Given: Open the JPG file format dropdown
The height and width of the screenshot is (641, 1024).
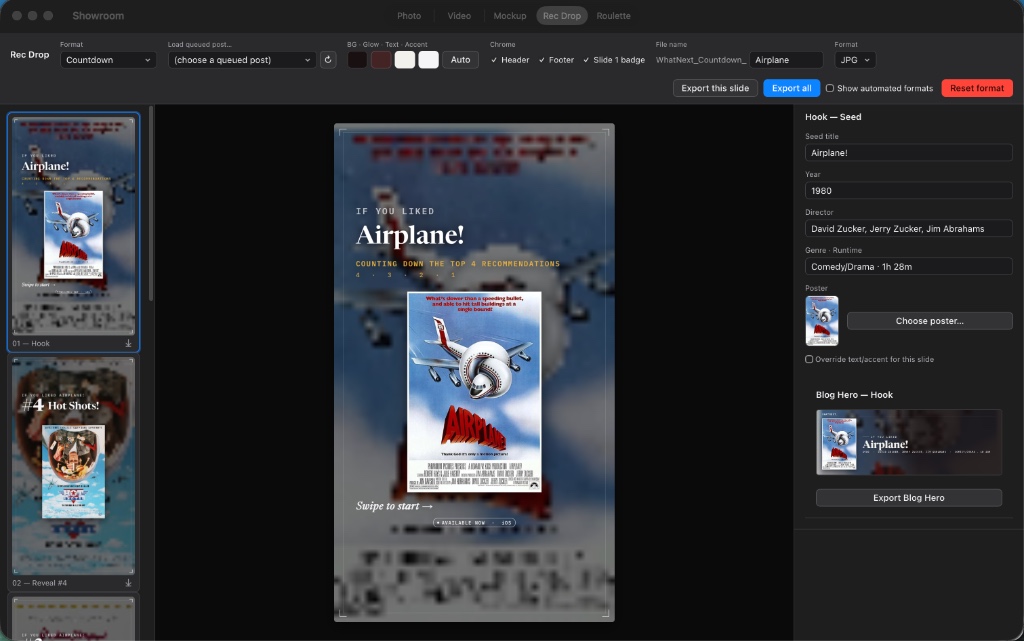Looking at the screenshot, I should pyautogui.click(x=855, y=59).
